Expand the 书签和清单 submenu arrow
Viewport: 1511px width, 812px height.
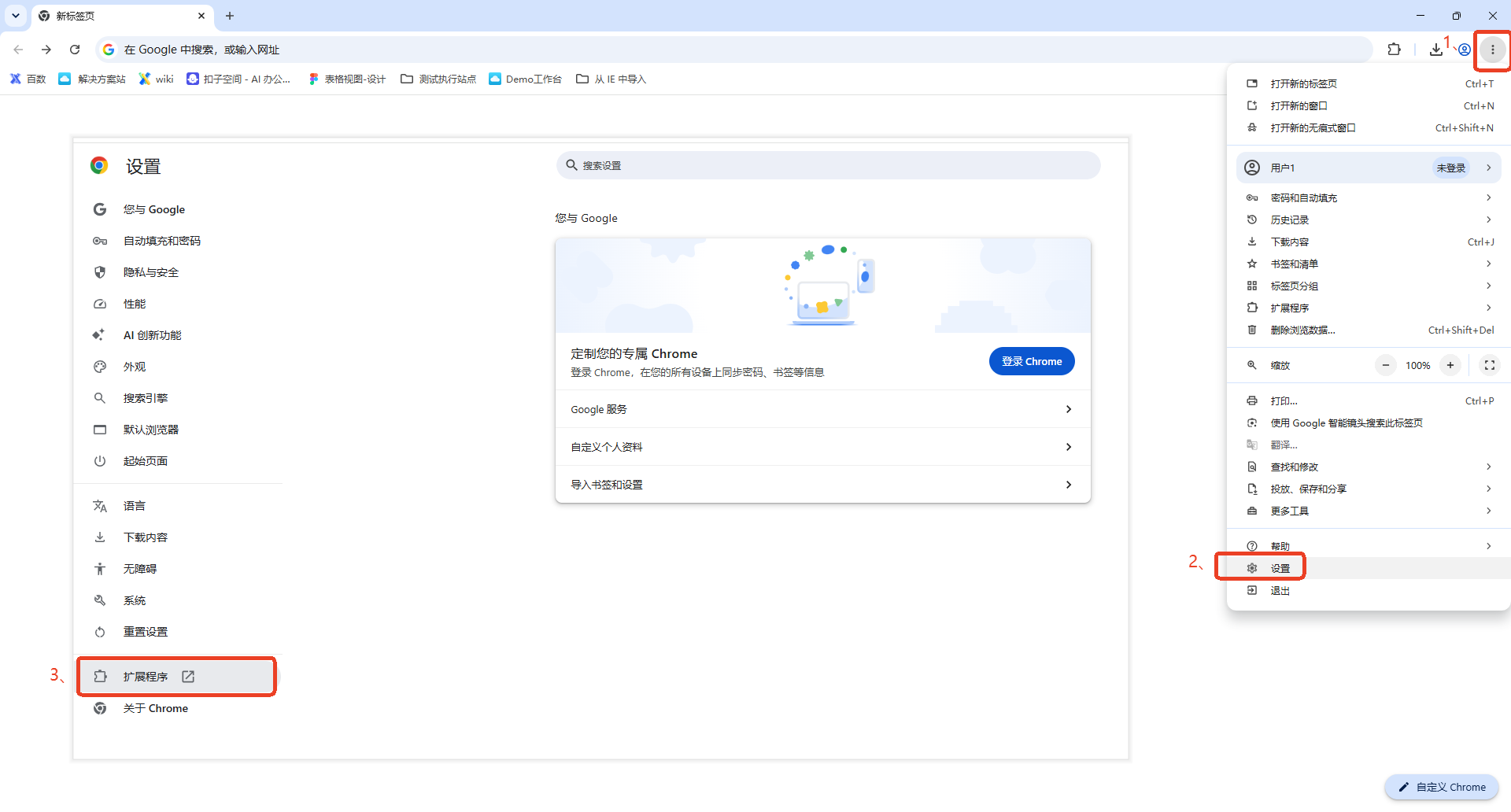click(x=1489, y=264)
